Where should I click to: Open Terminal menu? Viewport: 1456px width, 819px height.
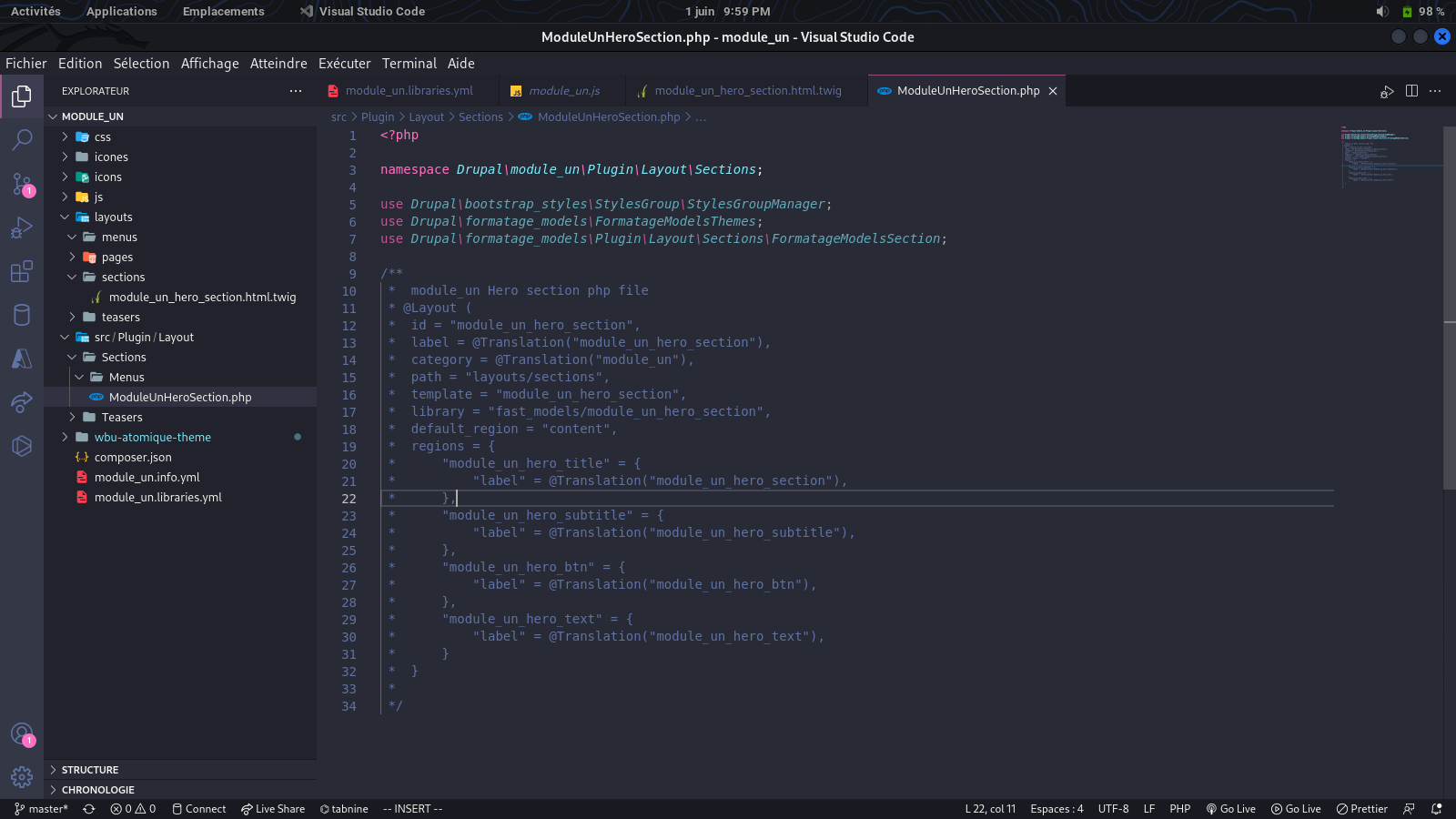click(x=409, y=64)
